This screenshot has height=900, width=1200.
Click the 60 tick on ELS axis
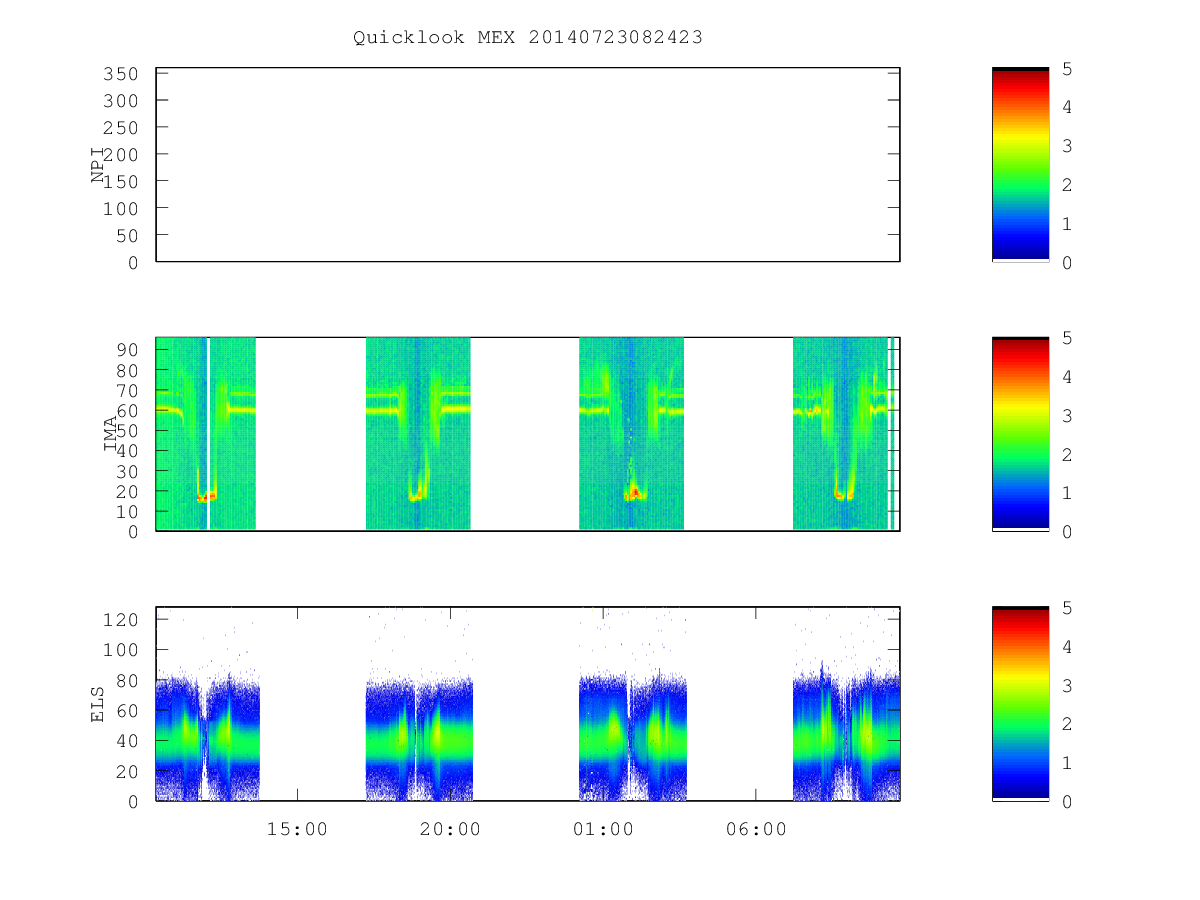click(127, 711)
